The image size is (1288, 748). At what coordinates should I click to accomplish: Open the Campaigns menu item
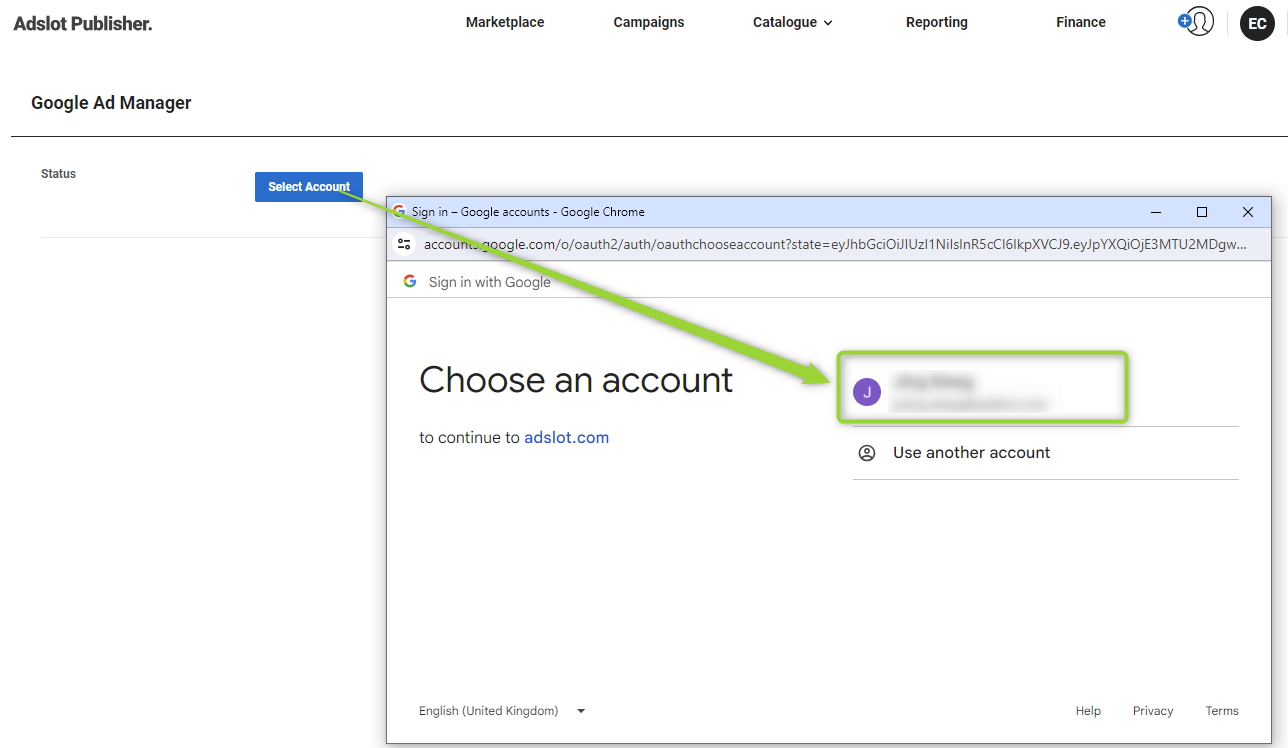tap(648, 22)
